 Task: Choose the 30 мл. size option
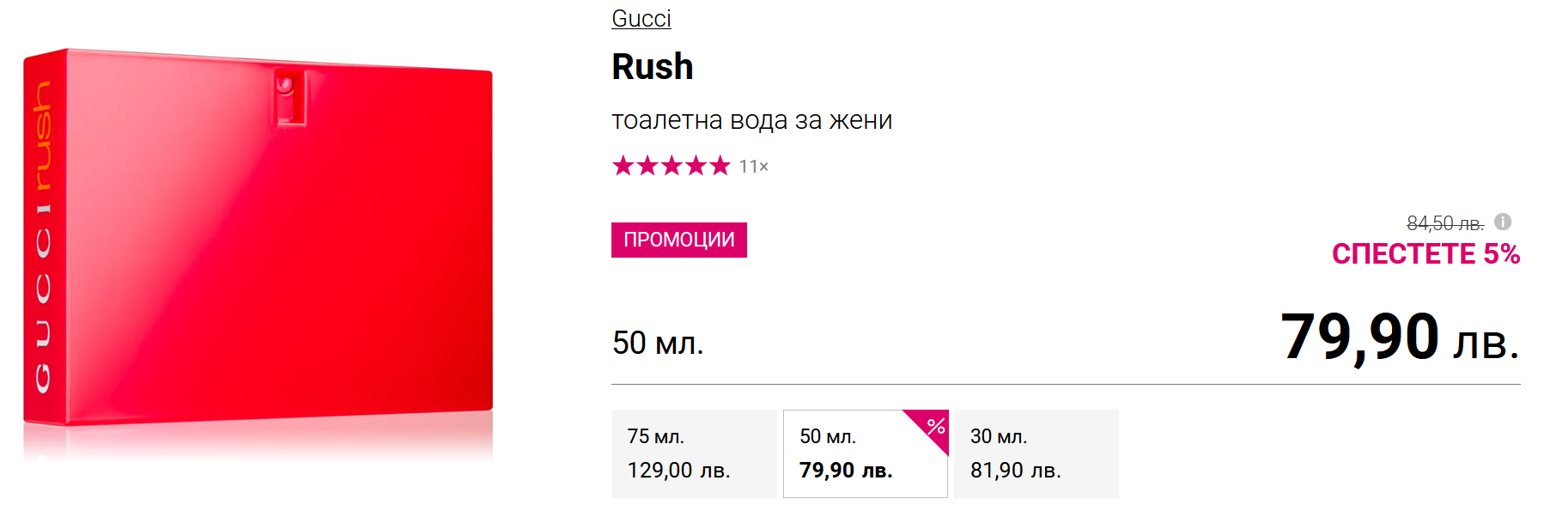pyautogui.click(x=1036, y=453)
